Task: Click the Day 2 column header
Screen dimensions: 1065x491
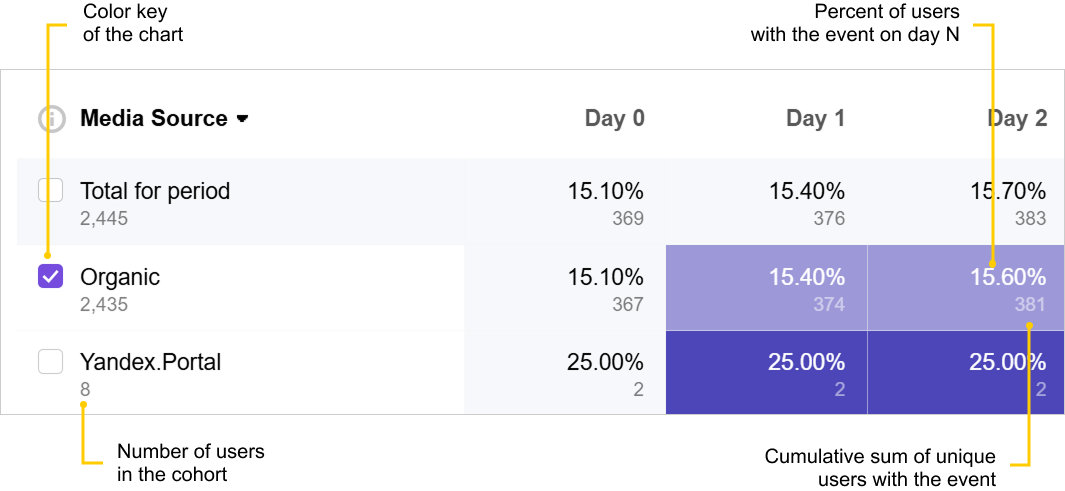Action: coord(1017,119)
